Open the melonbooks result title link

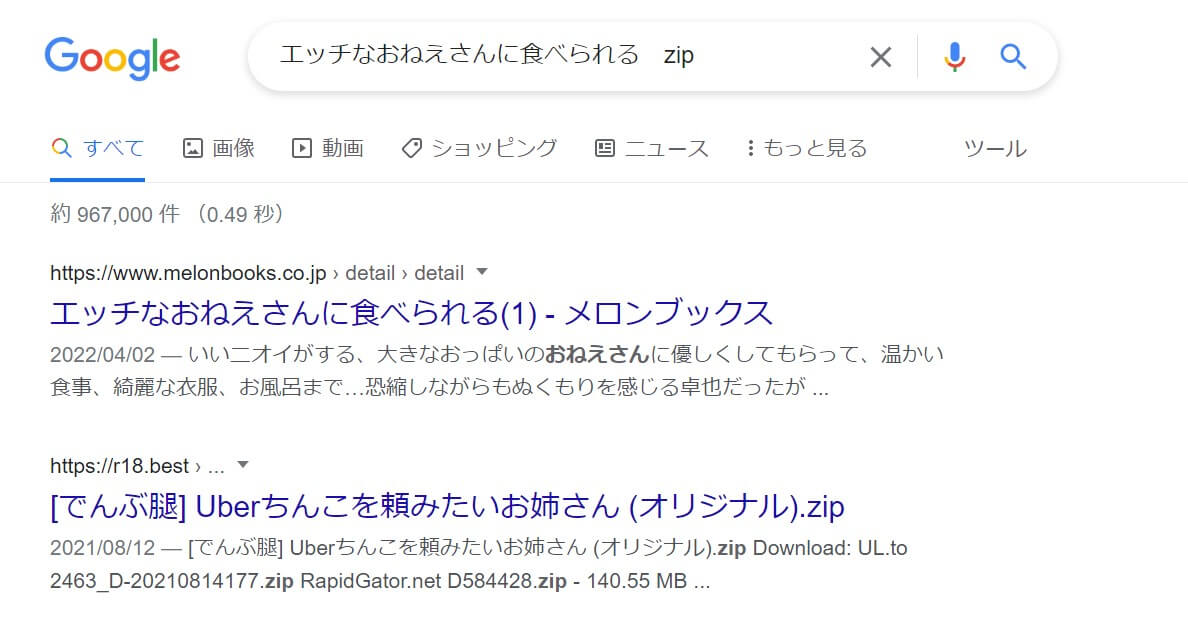click(x=411, y=313)
